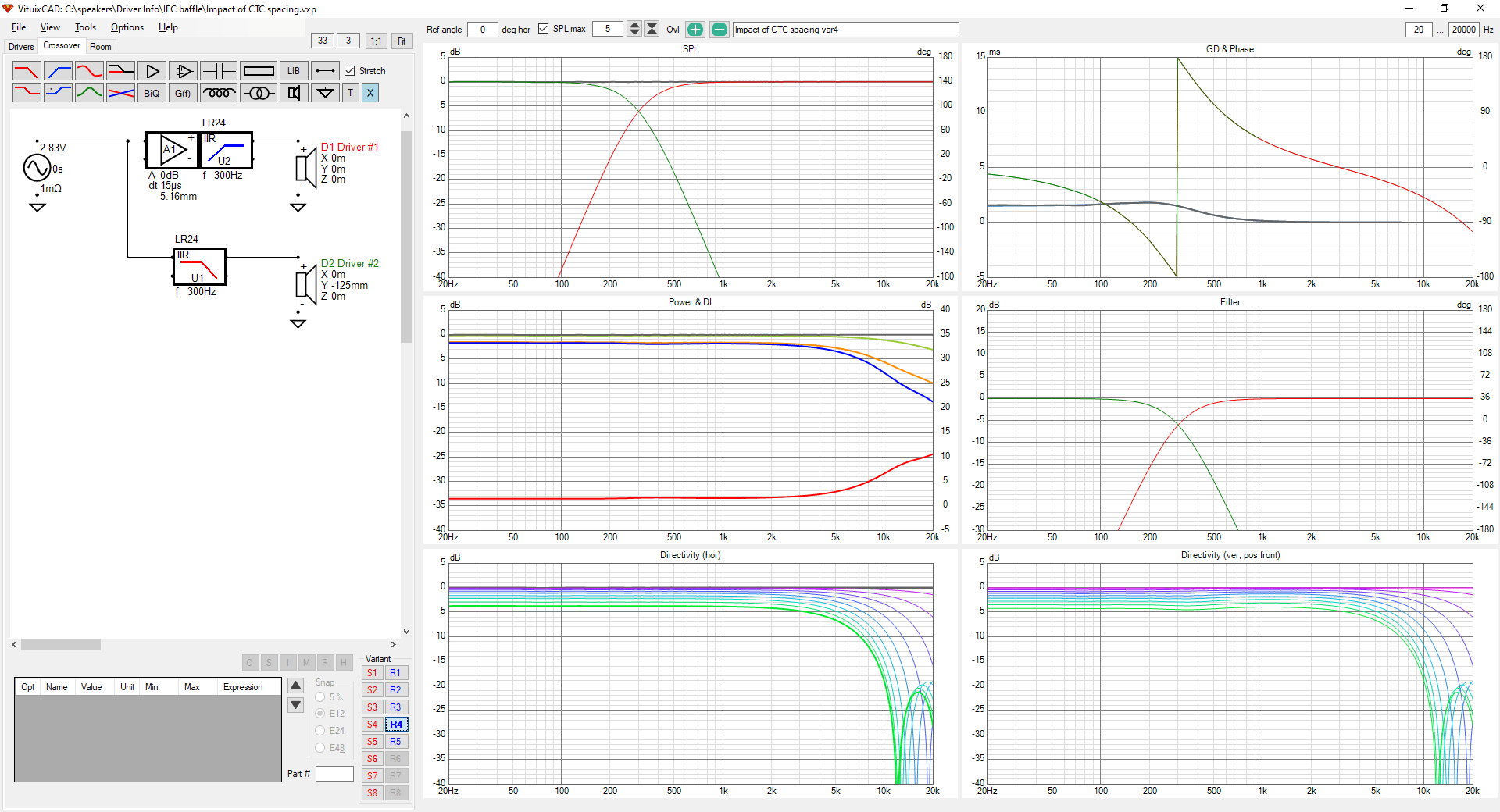This screenshot has height=812, width=1500.
Task: Step the SPL max value spinner
Action: (x=634, y=29)
